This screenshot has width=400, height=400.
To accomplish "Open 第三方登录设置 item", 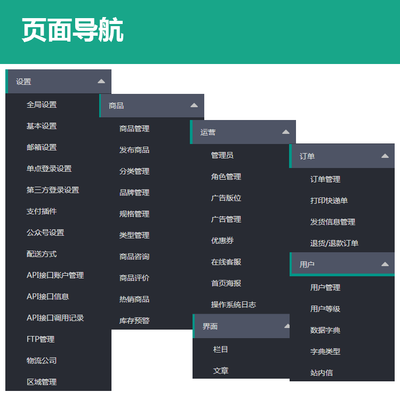I will 53,190.
